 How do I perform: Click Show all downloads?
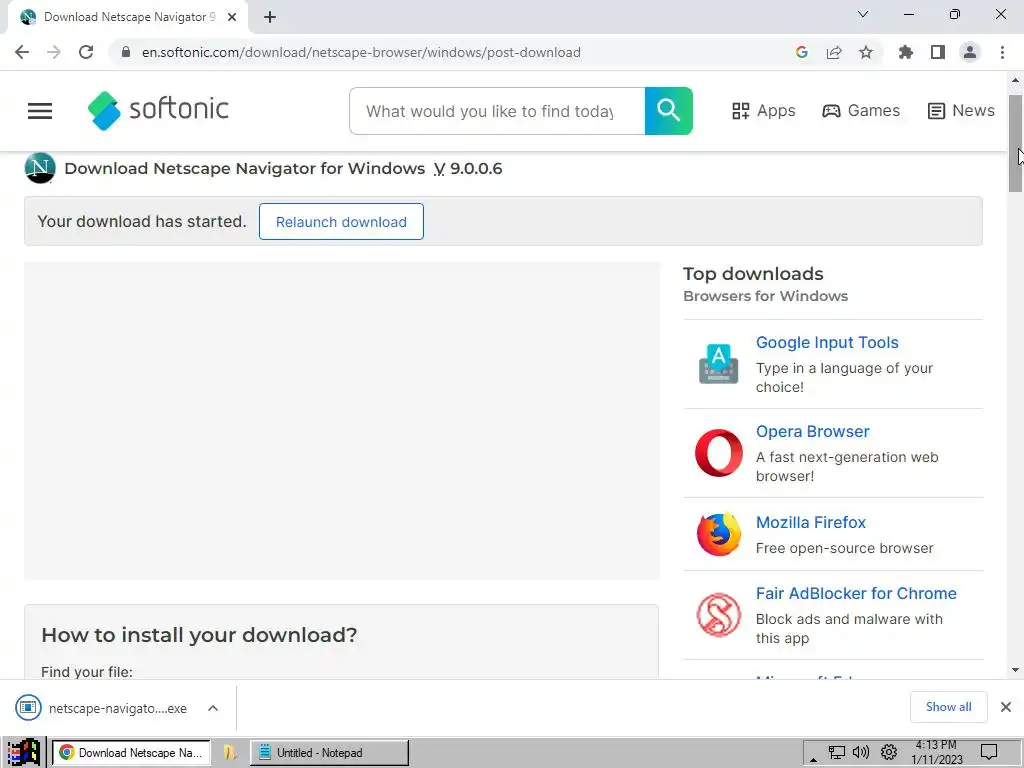pyautogui.click(x=948, y=707)
